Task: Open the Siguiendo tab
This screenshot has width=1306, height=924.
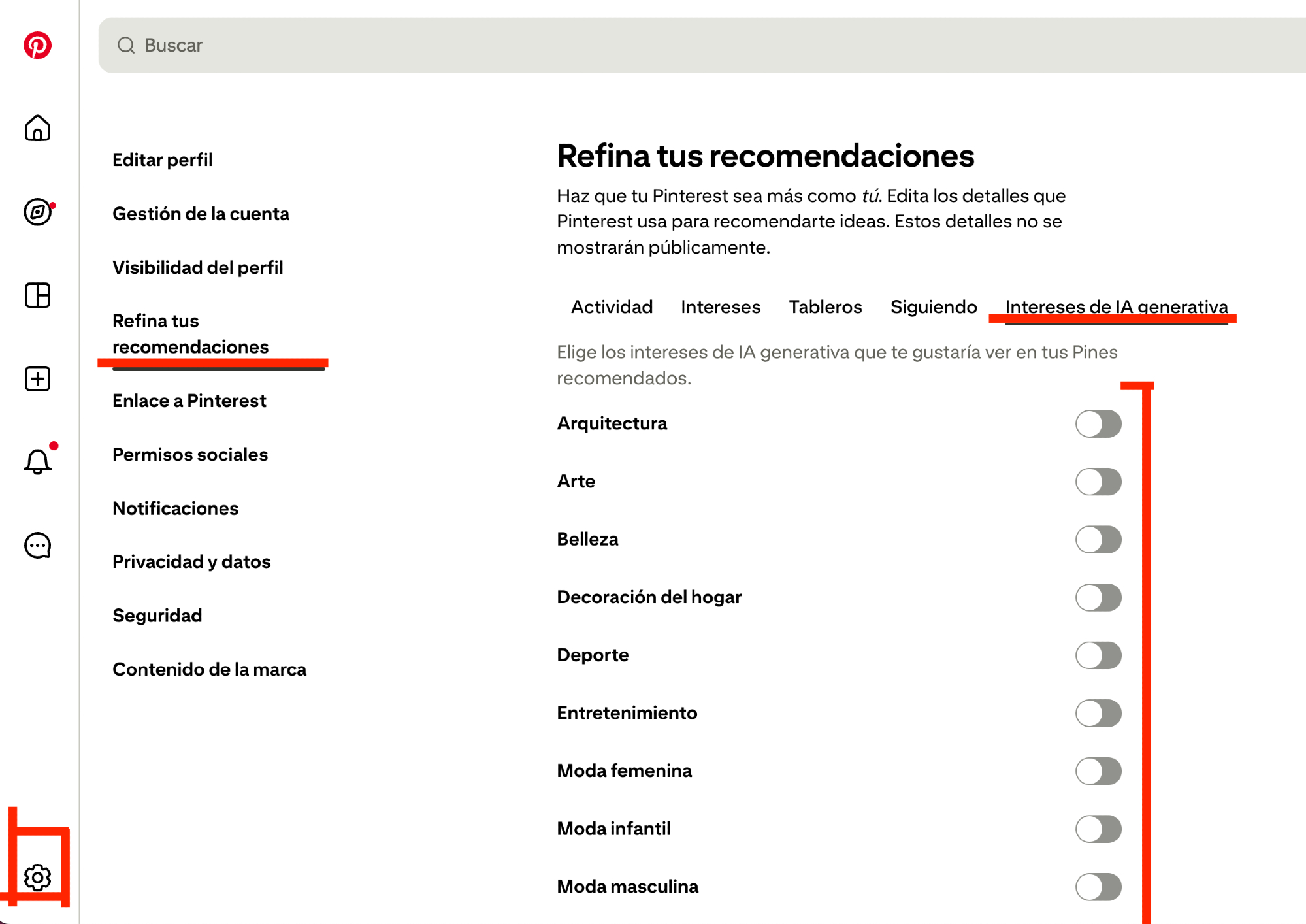Action: [933, 306]
